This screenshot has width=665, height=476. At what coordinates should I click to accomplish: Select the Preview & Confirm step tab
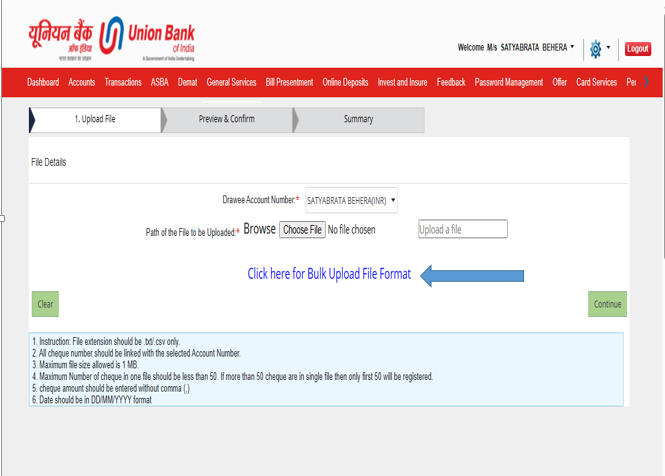click(x=227, y=119)
